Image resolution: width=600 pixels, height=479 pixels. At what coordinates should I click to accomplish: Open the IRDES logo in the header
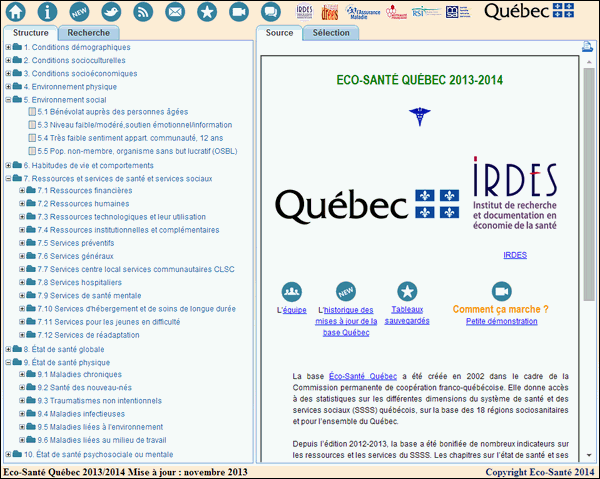click(x=305, y=12)
